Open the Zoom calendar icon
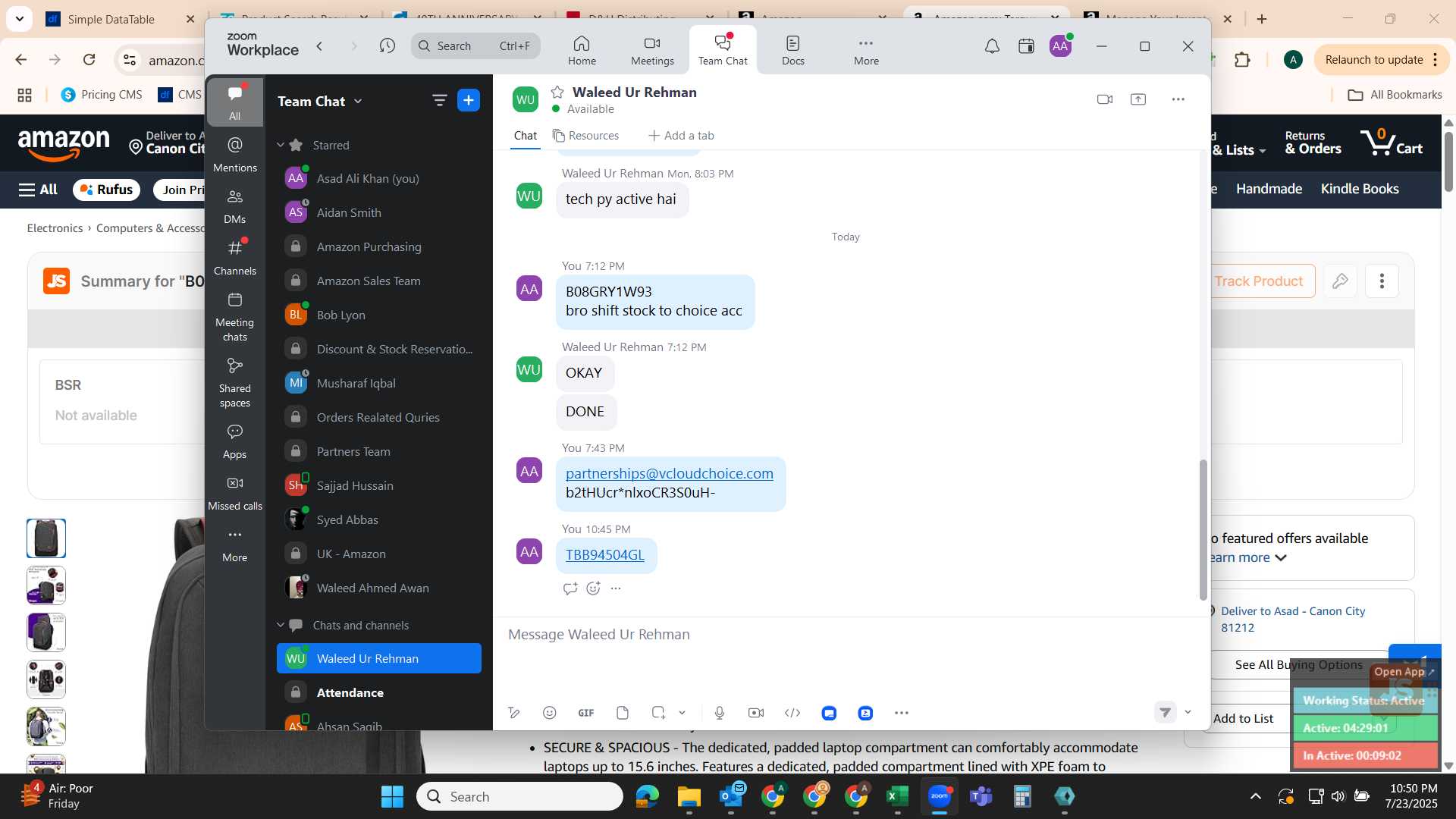 1026,46
